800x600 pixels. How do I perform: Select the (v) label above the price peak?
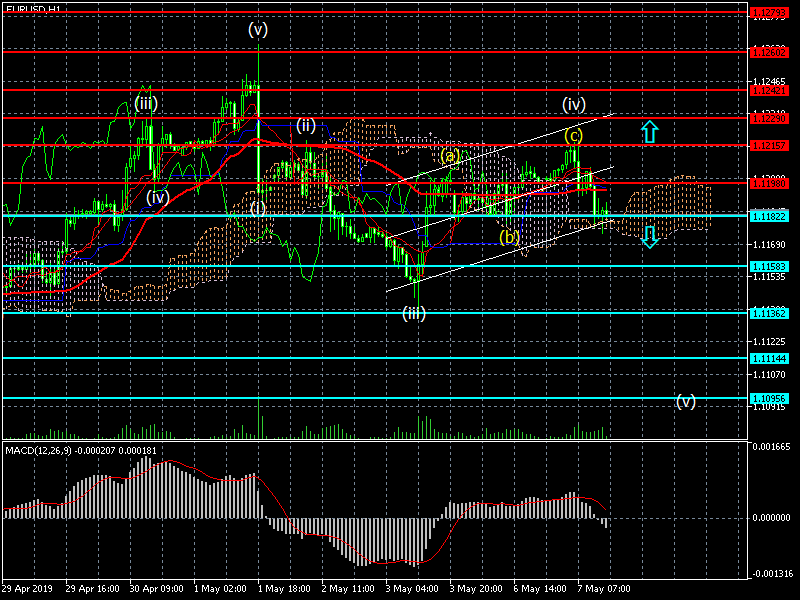pyautogui.click(x=258, y=30)
